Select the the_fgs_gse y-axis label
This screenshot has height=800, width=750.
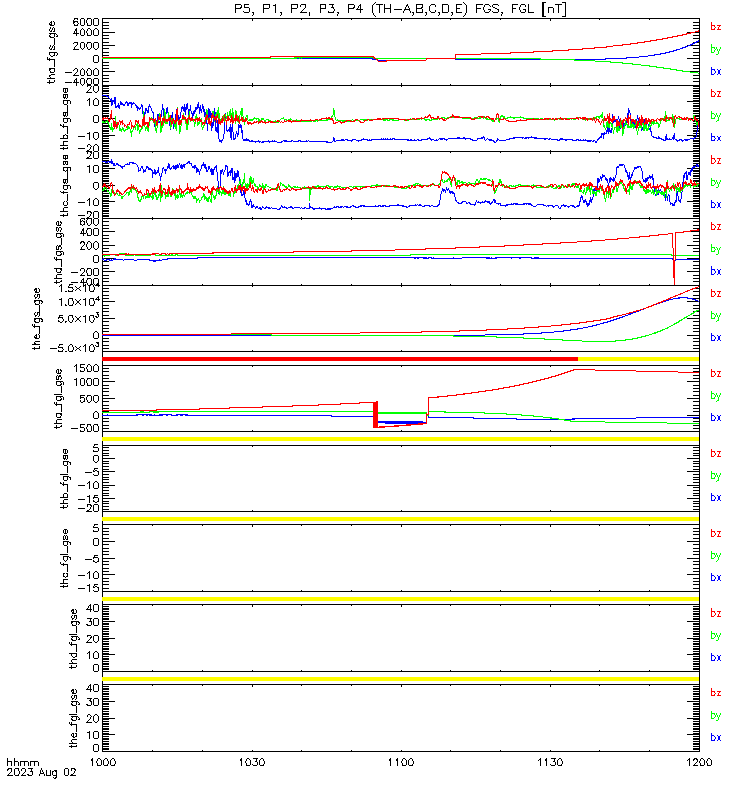point(37,319)
